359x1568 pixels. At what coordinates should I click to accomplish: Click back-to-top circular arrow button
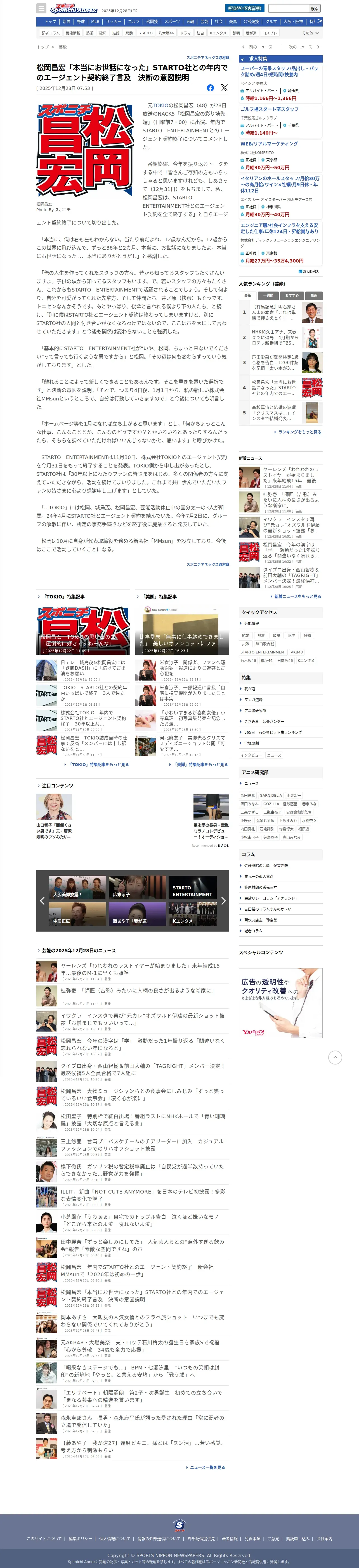pos(335,1057)
